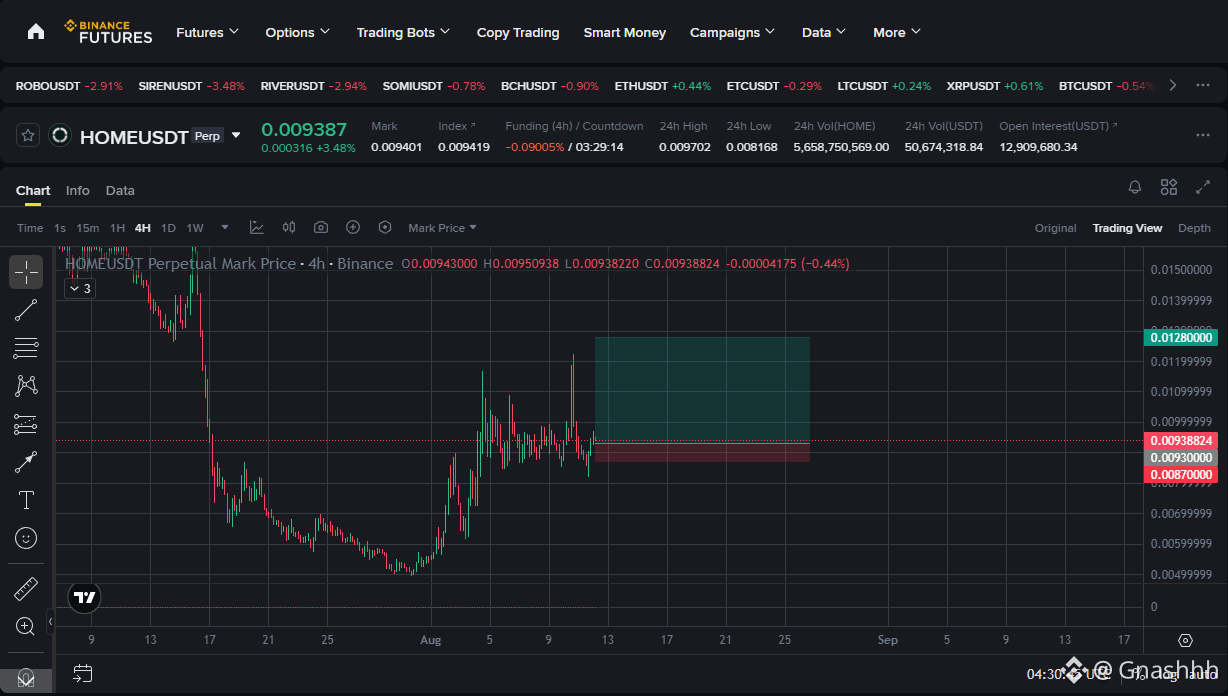
Task: Open the emoji icons tool
Action: point(26,538)
